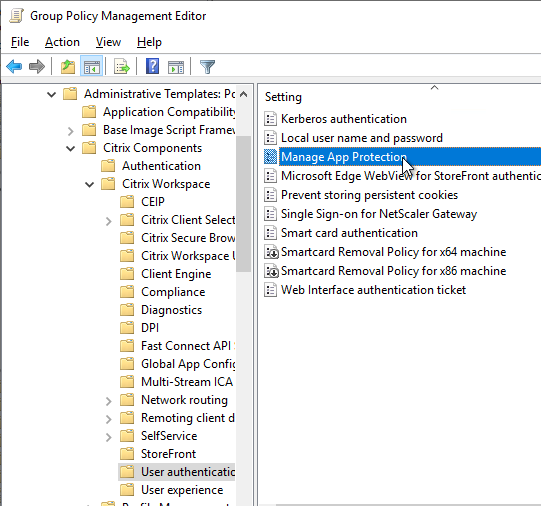Select the Application Compatibility folder

[169, 112]
